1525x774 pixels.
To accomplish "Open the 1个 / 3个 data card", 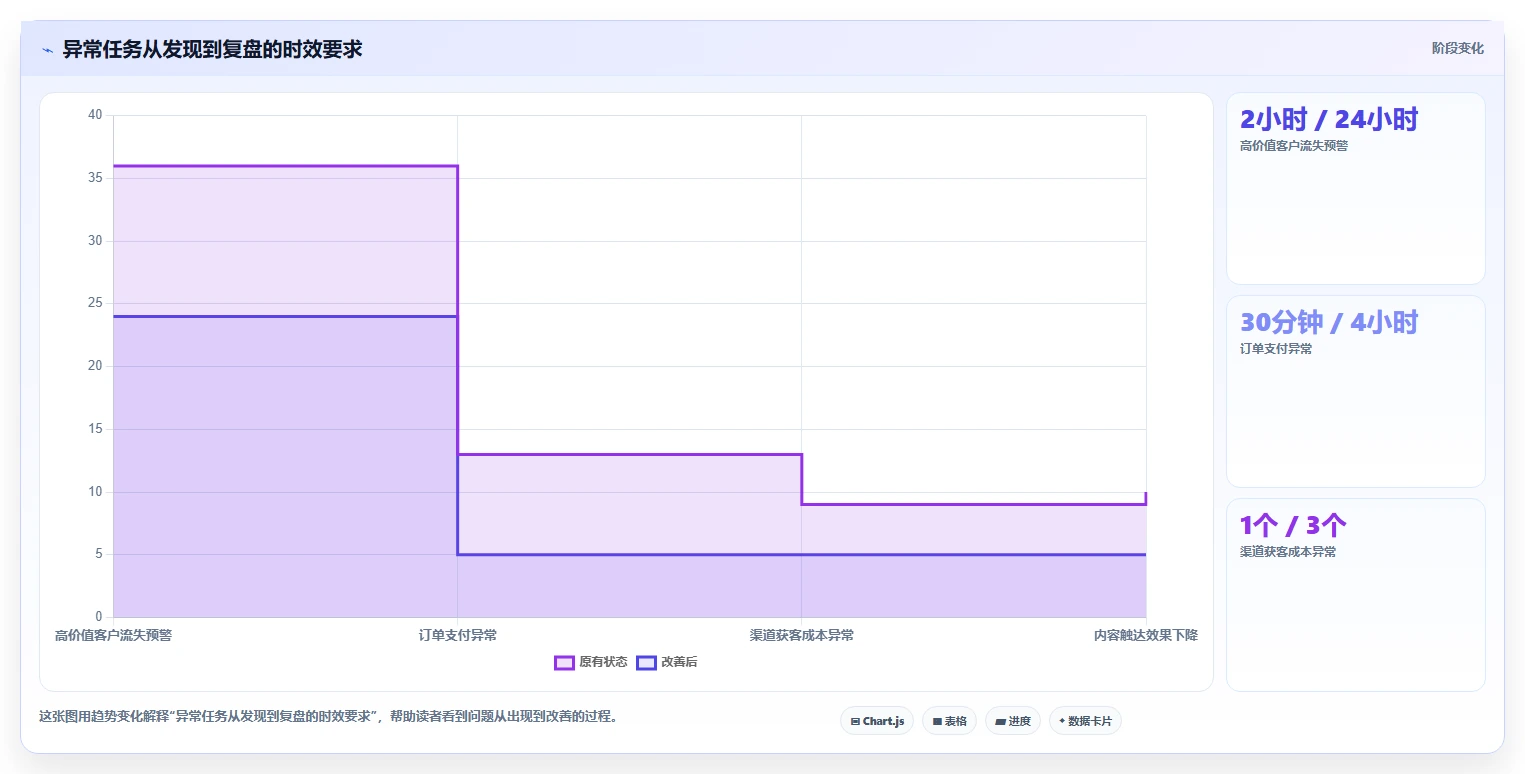I will coord(1355,594).
